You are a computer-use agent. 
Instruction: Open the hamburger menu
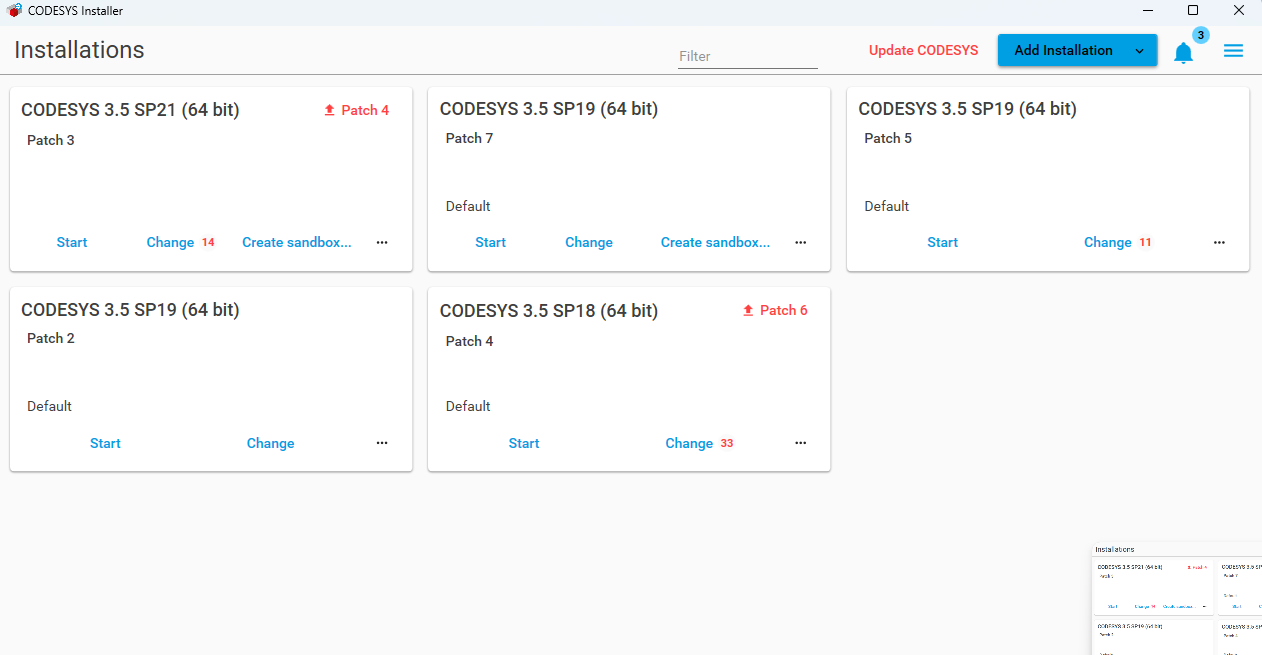[1233, 51]
